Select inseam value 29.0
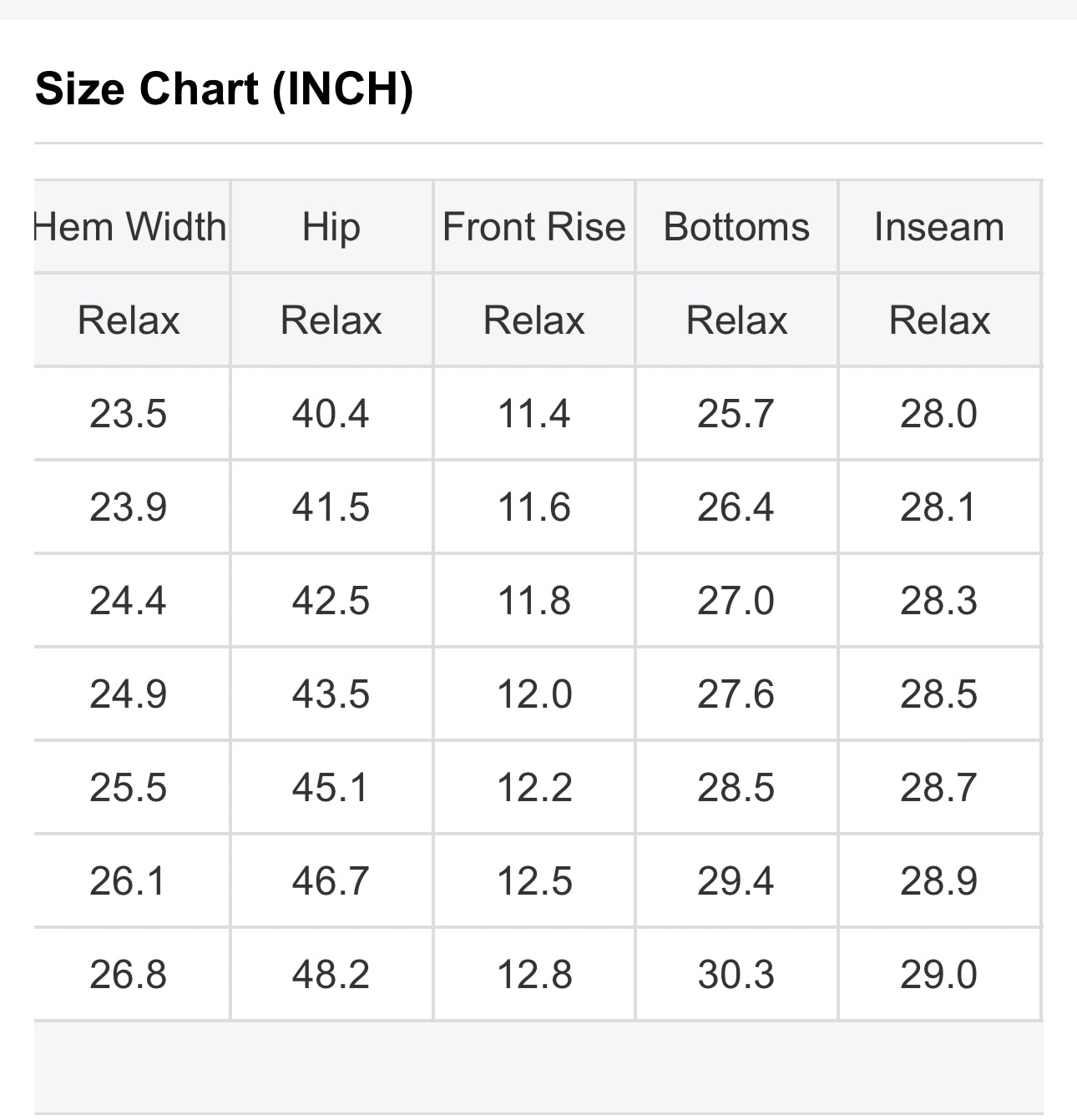 coord(938,975)
